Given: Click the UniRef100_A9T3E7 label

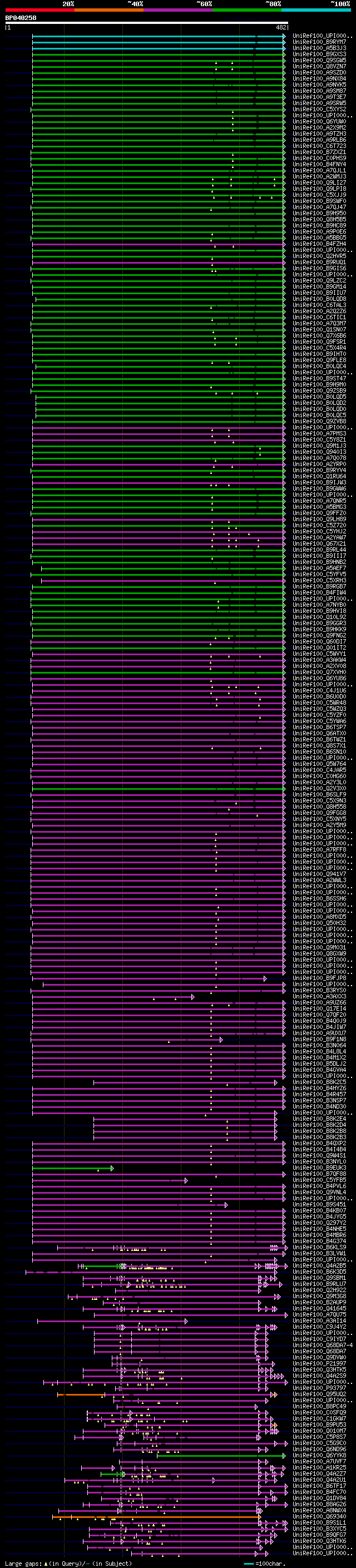Looking at the screenshot, I should pyautogui.click(x=319, y=97).
